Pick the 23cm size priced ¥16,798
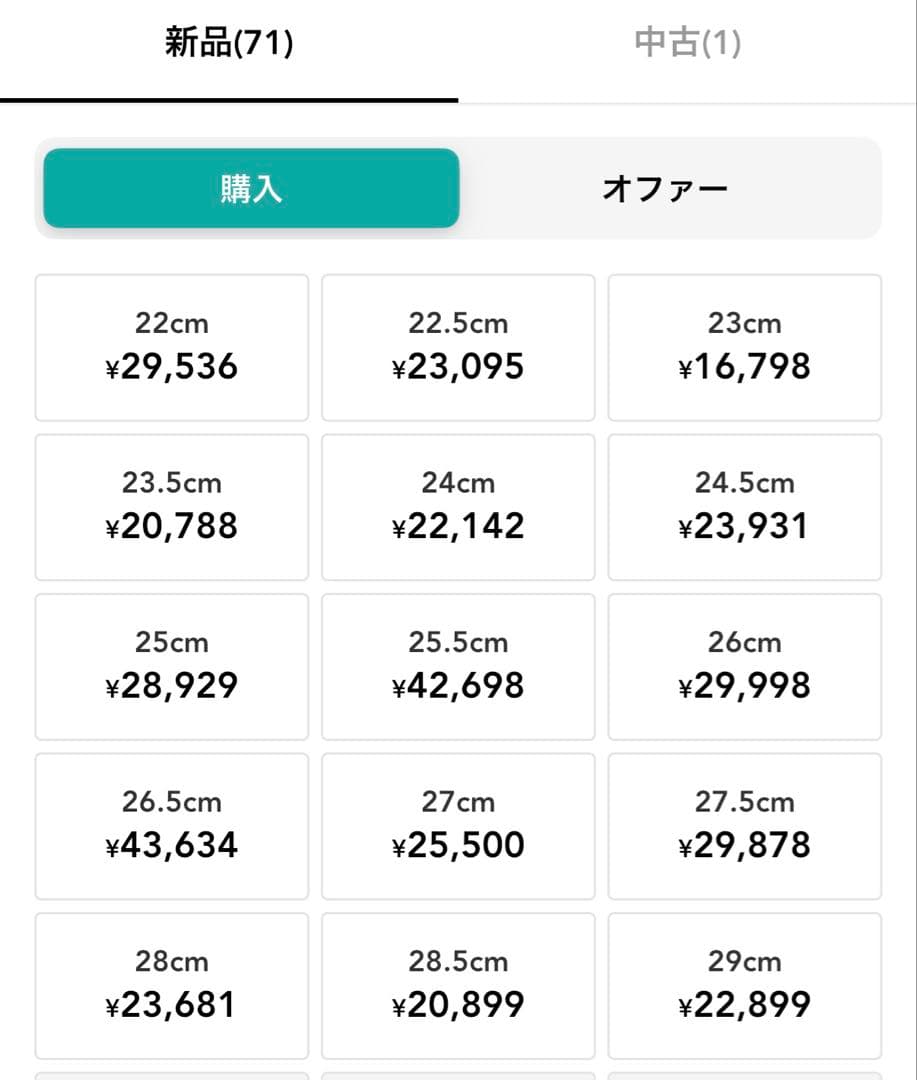Viewport: 917px width, 1080px height. [x=745, y=348]
